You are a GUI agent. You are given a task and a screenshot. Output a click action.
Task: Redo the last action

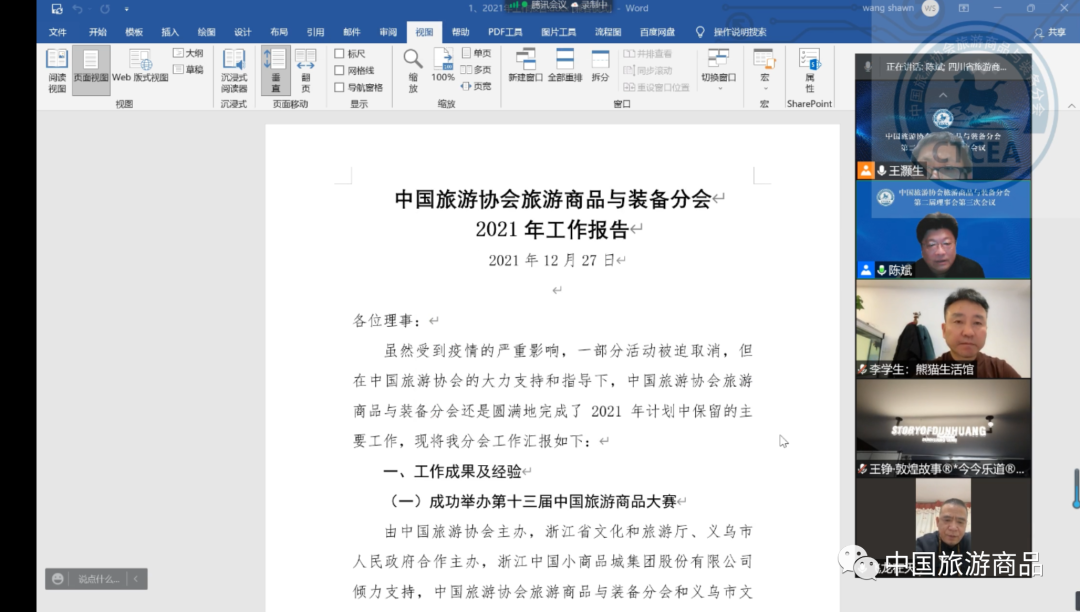point(105,9)
